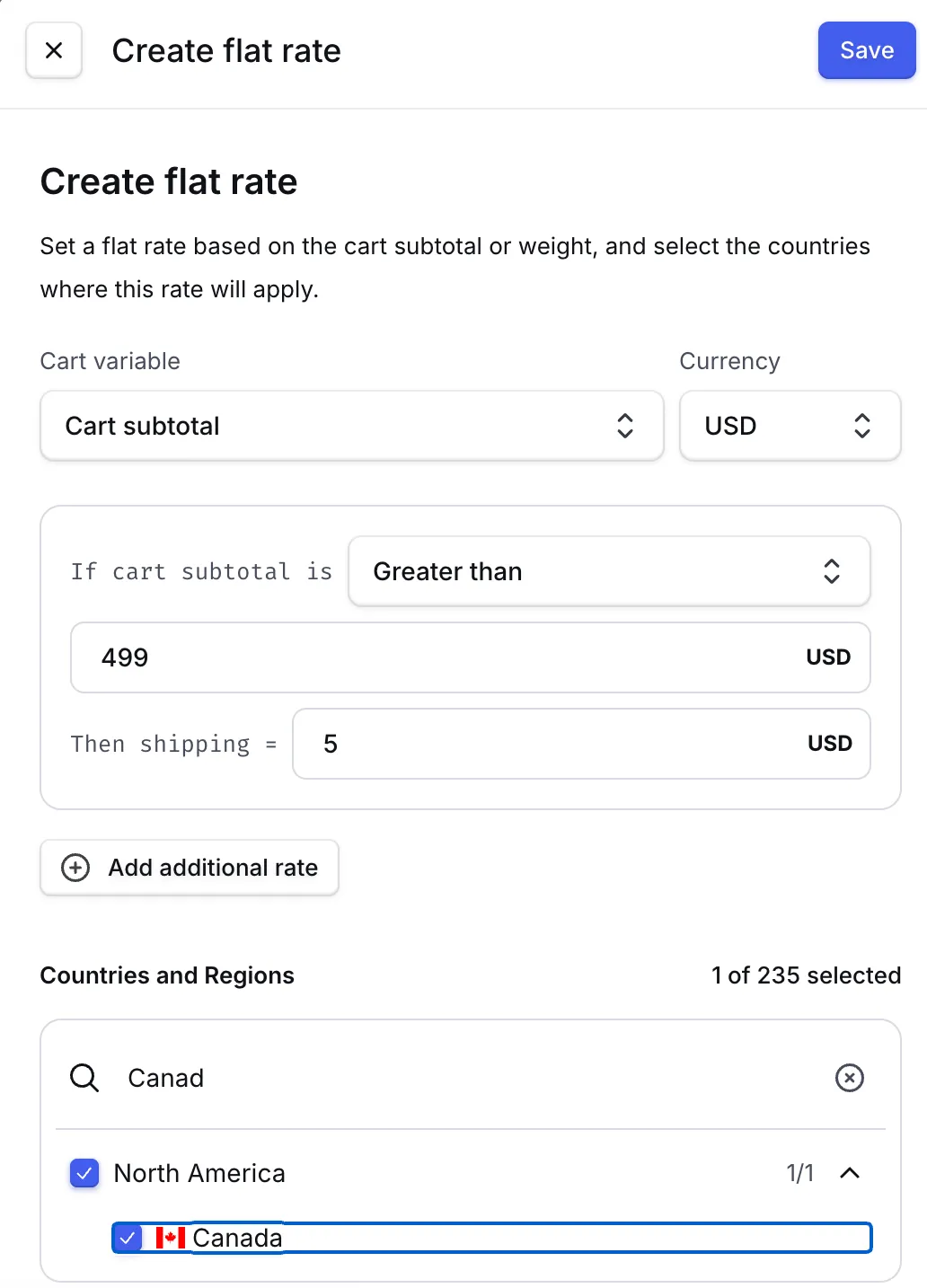Uncheck the Canada checkbox
The width and height of the screenshot is (927, 1288).
pyautogui.click(x=128, y=1238)
